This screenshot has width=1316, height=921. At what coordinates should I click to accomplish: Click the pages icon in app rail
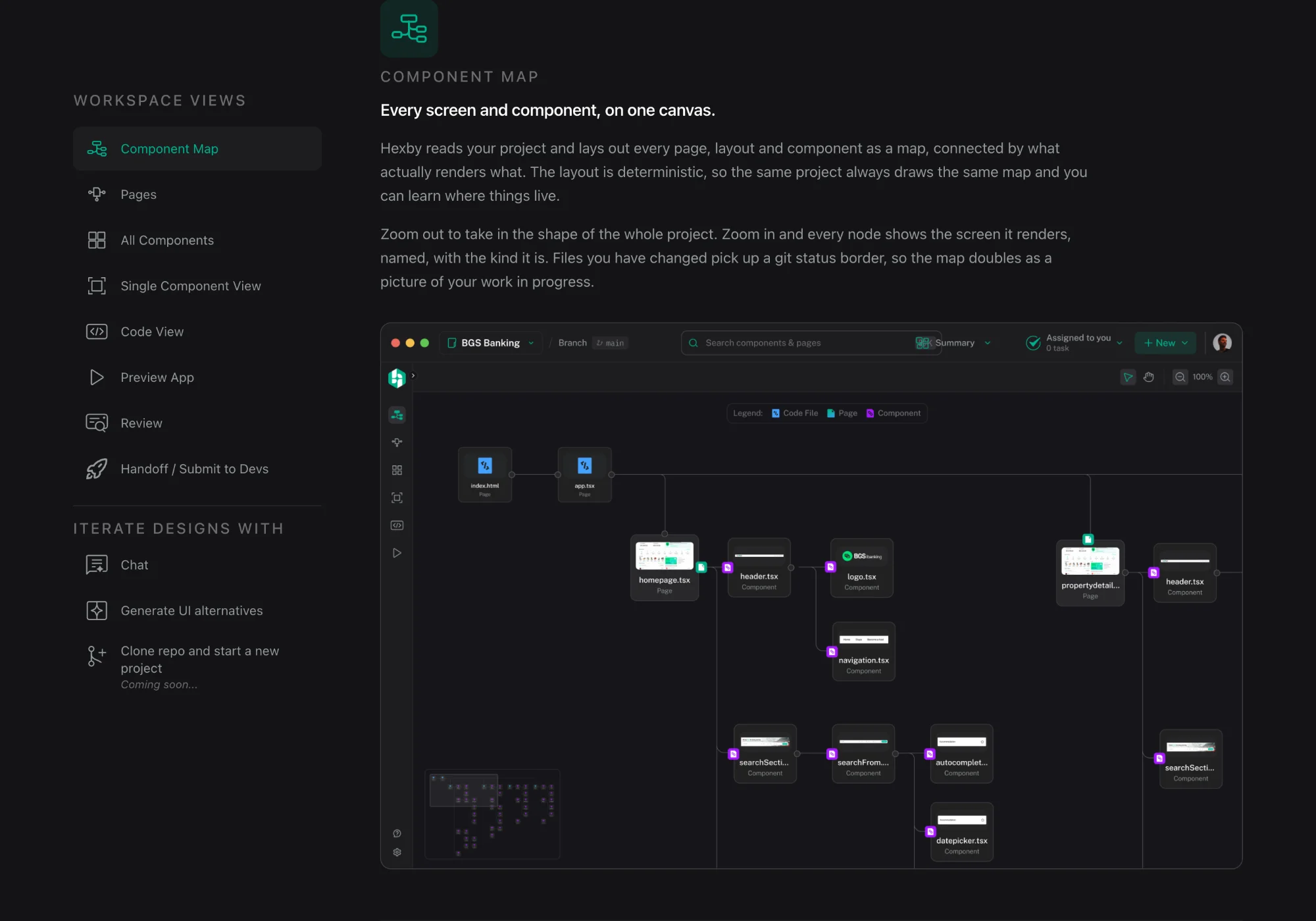pyautogui.click(x=397, y=442)
